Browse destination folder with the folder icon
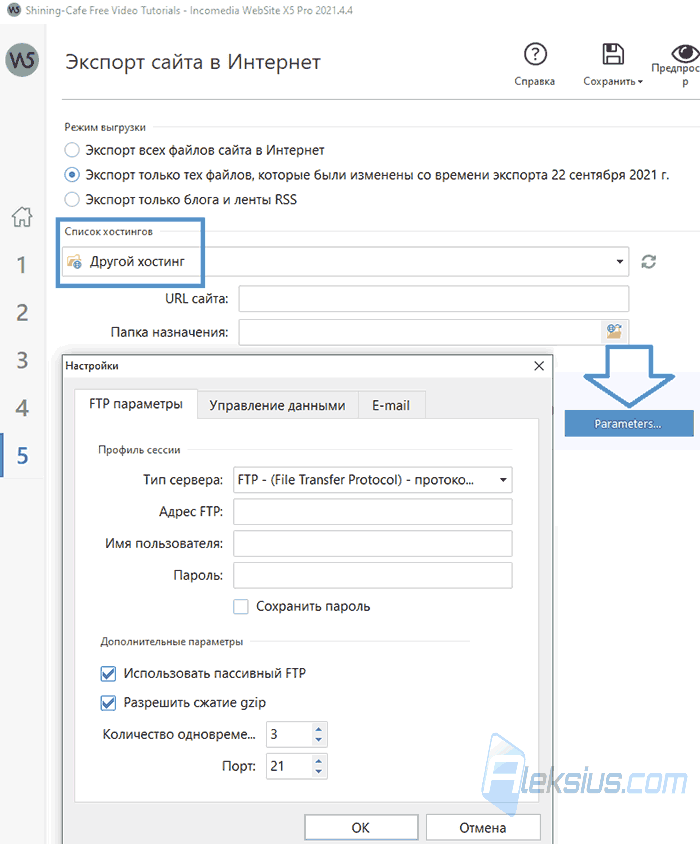The height and width of the screenshot is (844, 700). (x=614, y=331)
